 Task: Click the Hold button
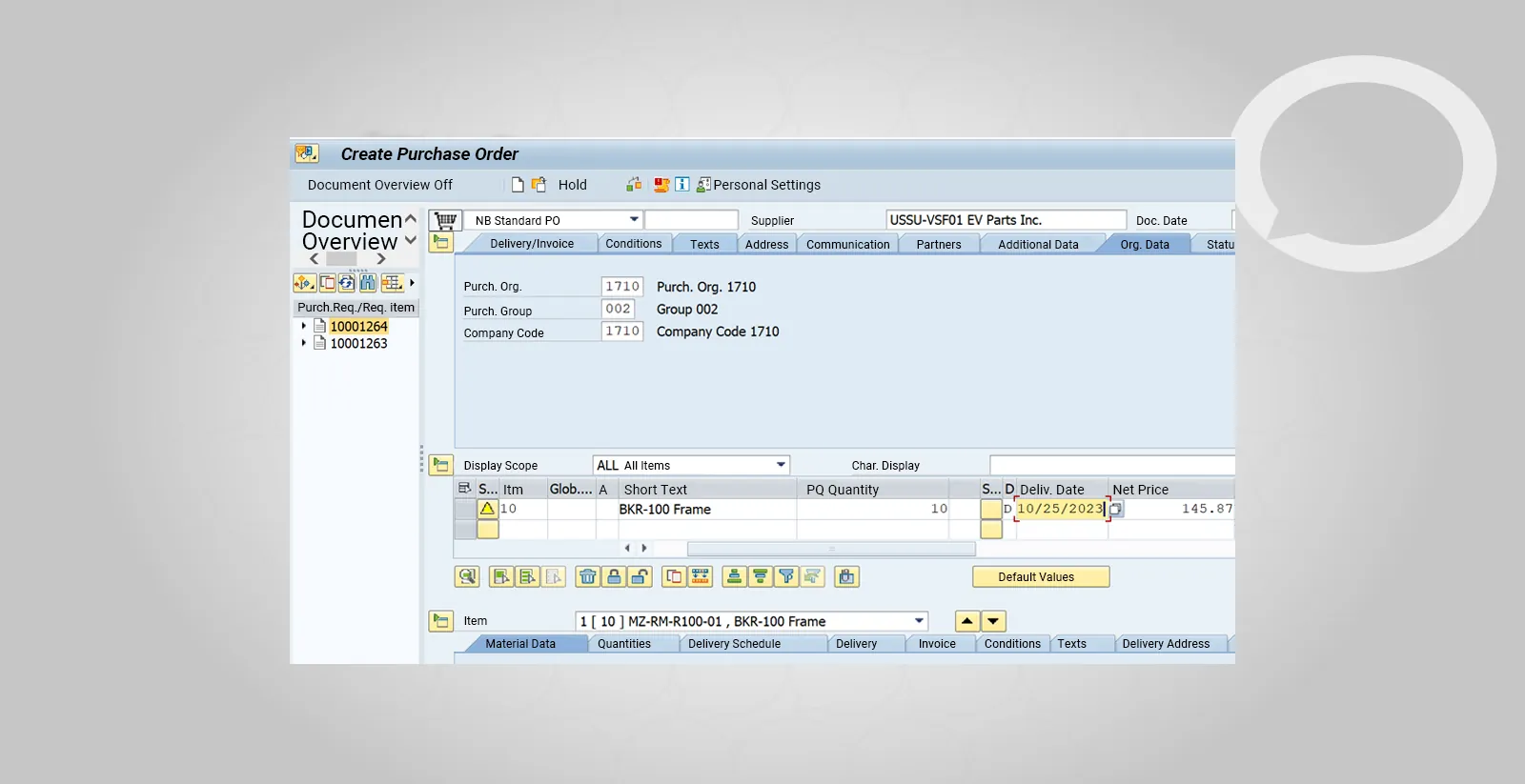click(572, 185)
